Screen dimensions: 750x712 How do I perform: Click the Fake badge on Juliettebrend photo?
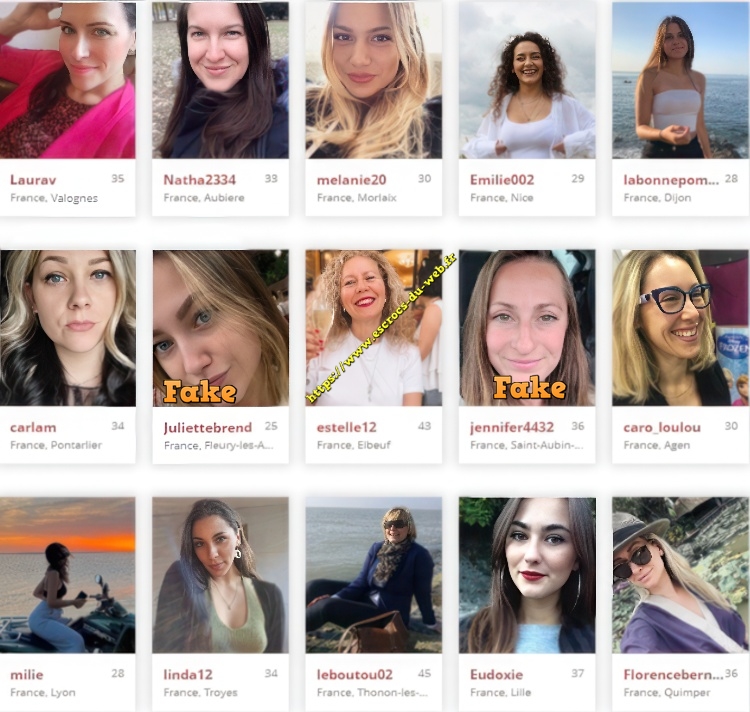[200, 392]
